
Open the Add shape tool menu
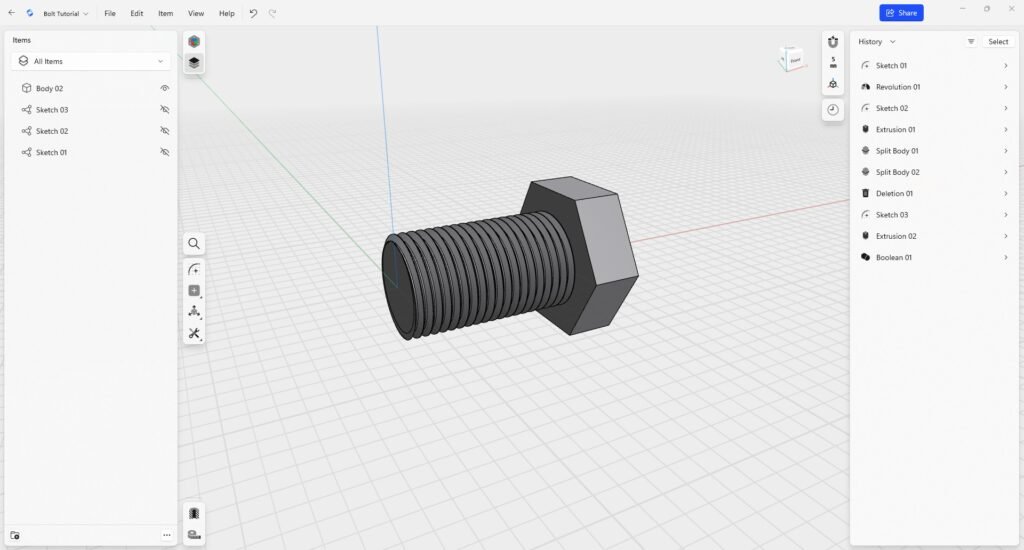coord(194,291)
